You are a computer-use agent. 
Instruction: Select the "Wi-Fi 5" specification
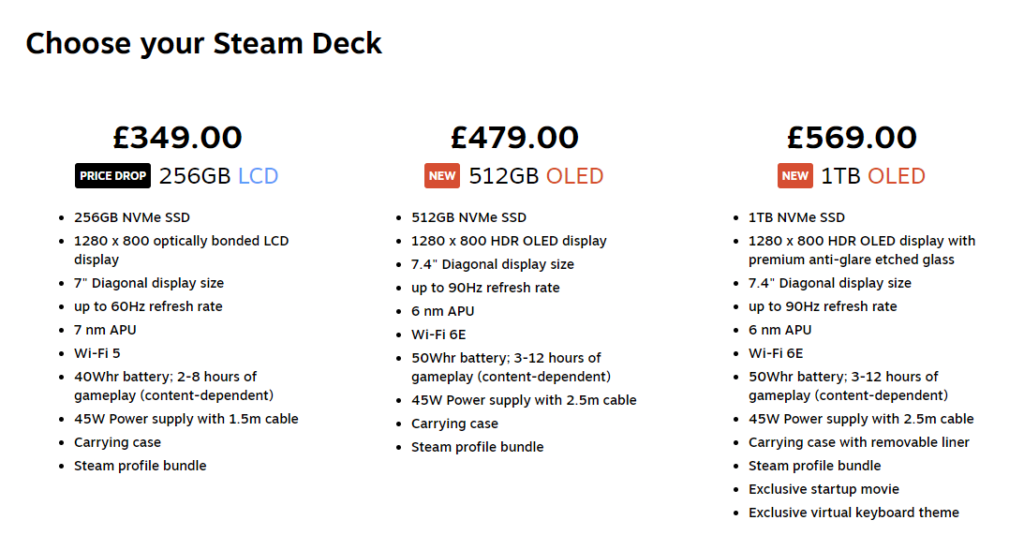pos(97,353)
